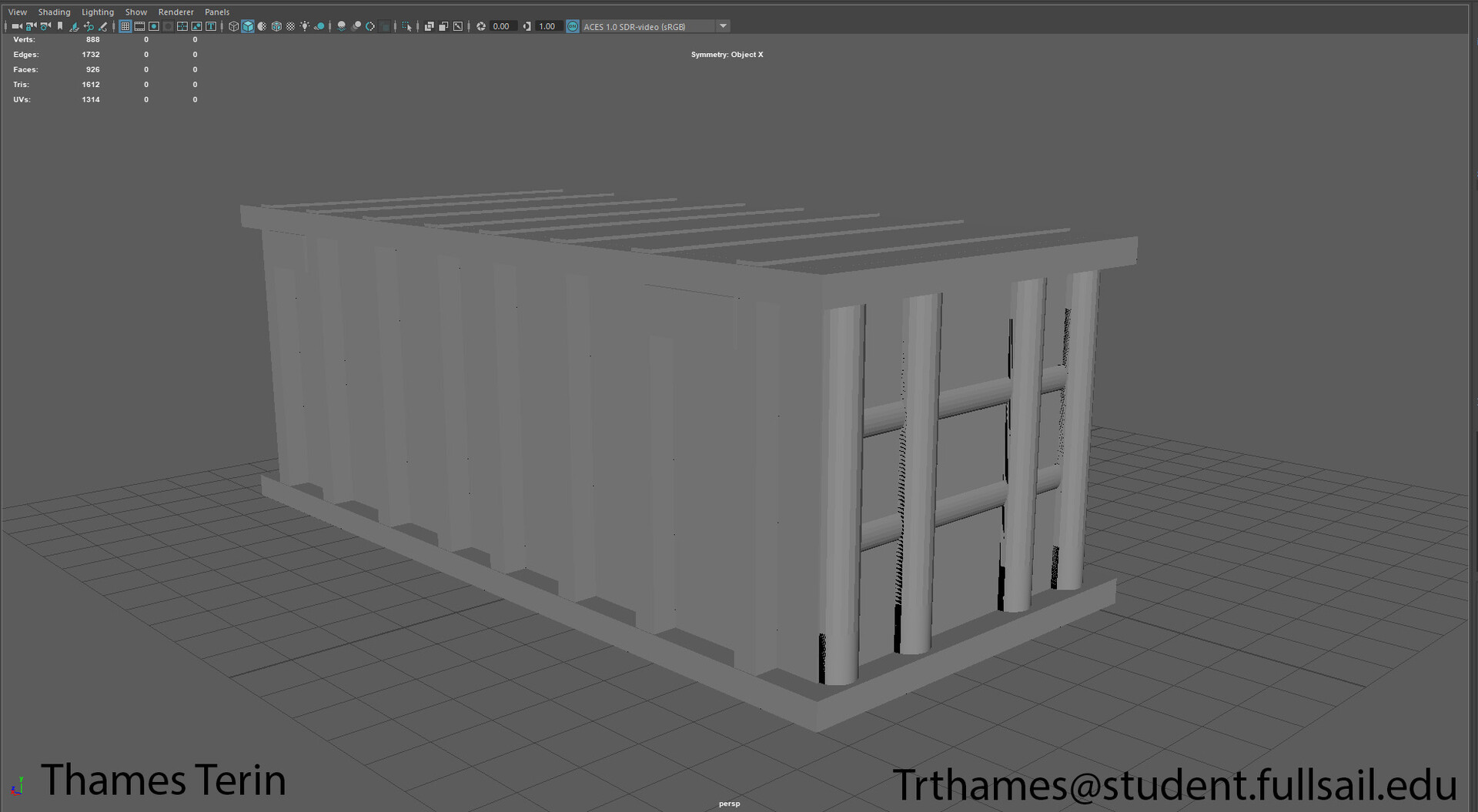Click the camera Bookmarks icon
The width and height of the screenshot is (1478, 812).
click(60, 26)
